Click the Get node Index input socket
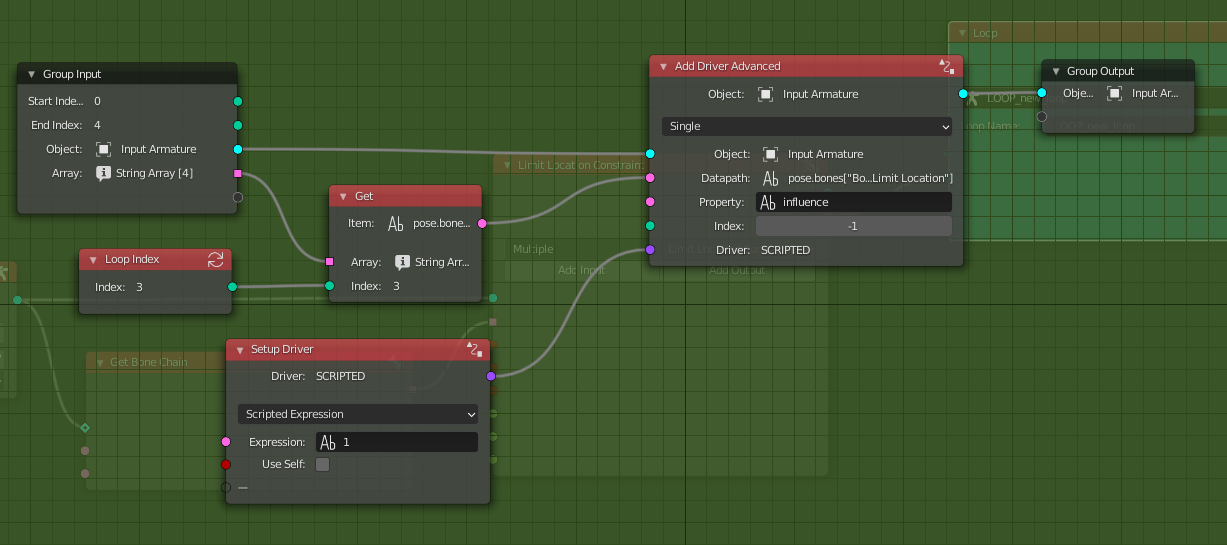 point(330,286)
